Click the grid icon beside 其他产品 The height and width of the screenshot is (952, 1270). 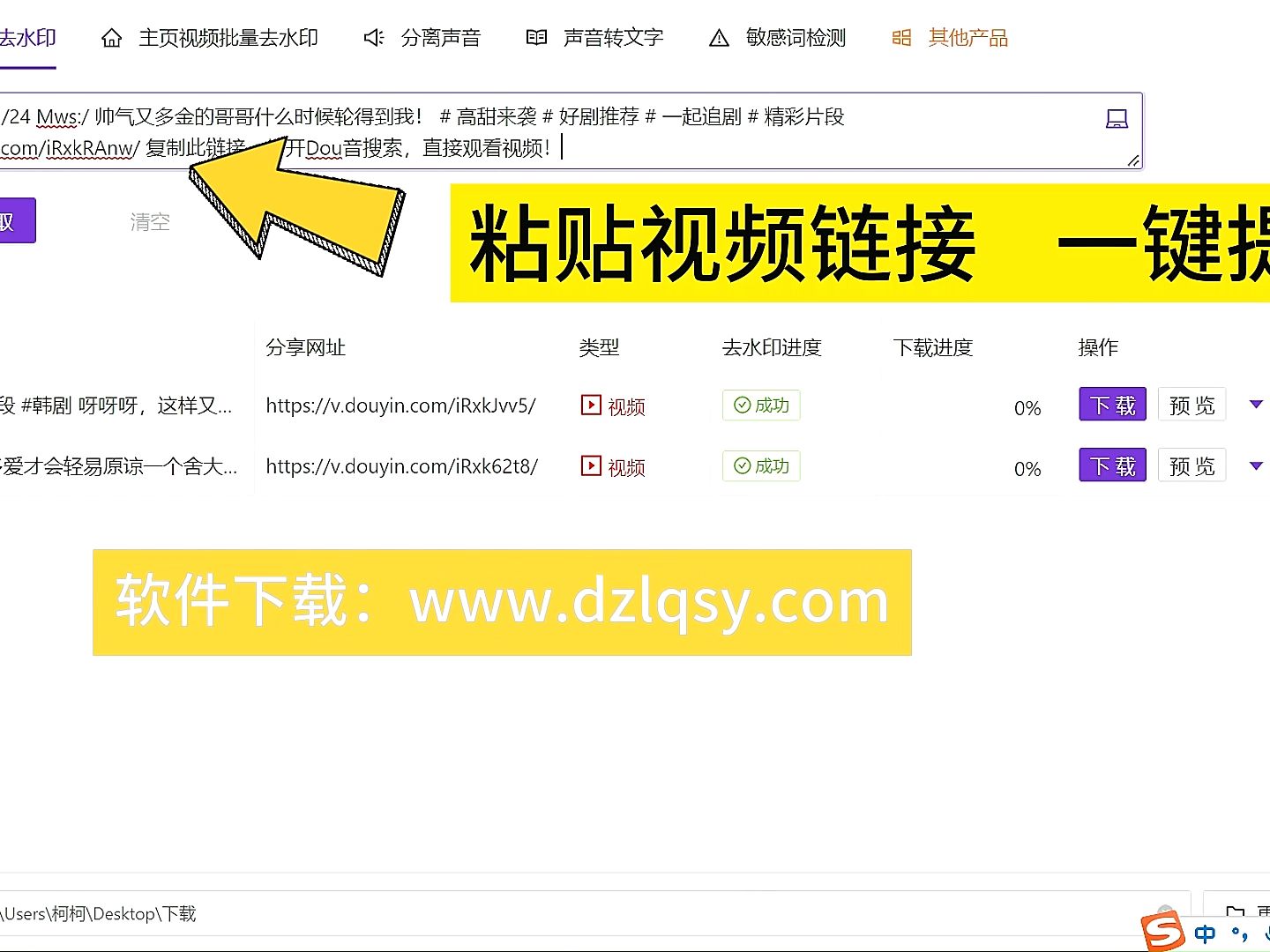tap(901, 38)
